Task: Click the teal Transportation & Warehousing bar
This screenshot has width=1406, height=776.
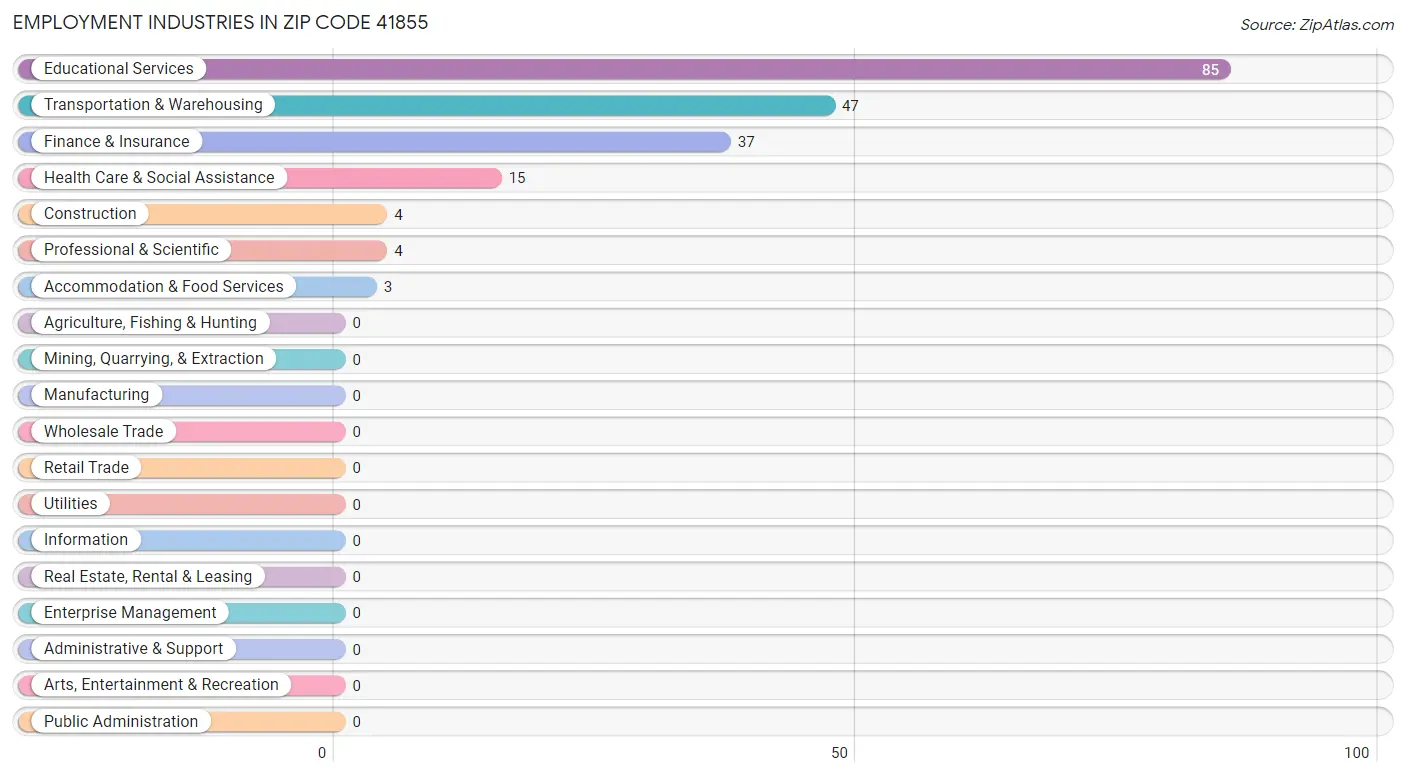Action: pos(426,105)
